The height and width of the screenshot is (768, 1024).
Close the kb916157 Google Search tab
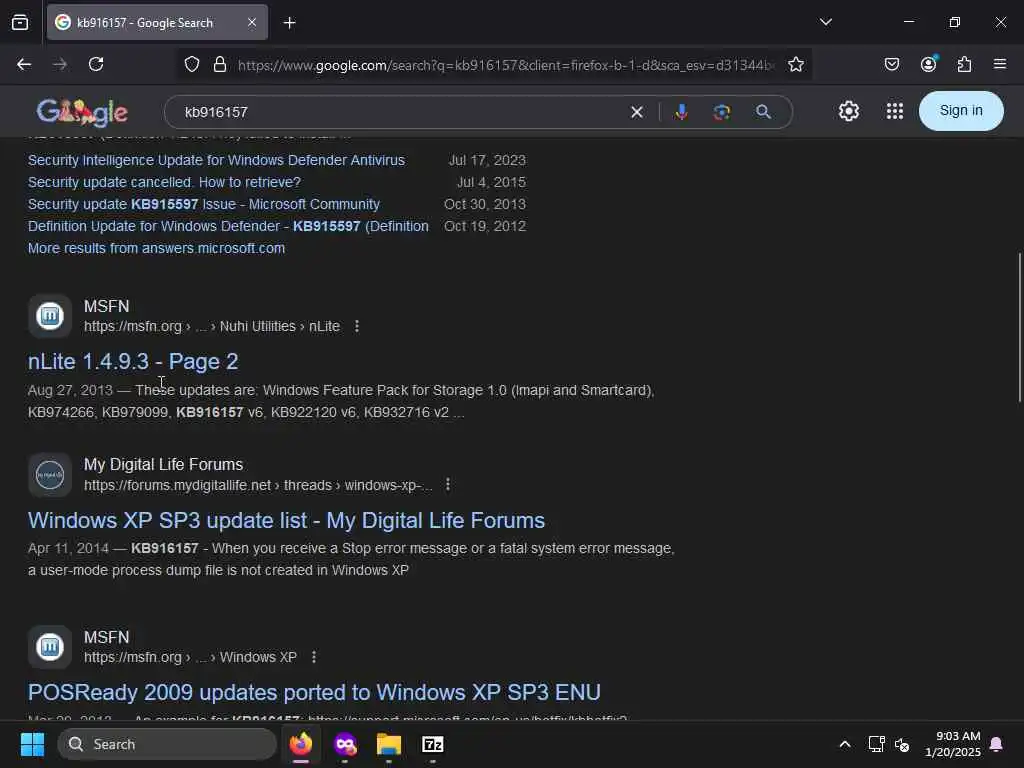(252, 22)
